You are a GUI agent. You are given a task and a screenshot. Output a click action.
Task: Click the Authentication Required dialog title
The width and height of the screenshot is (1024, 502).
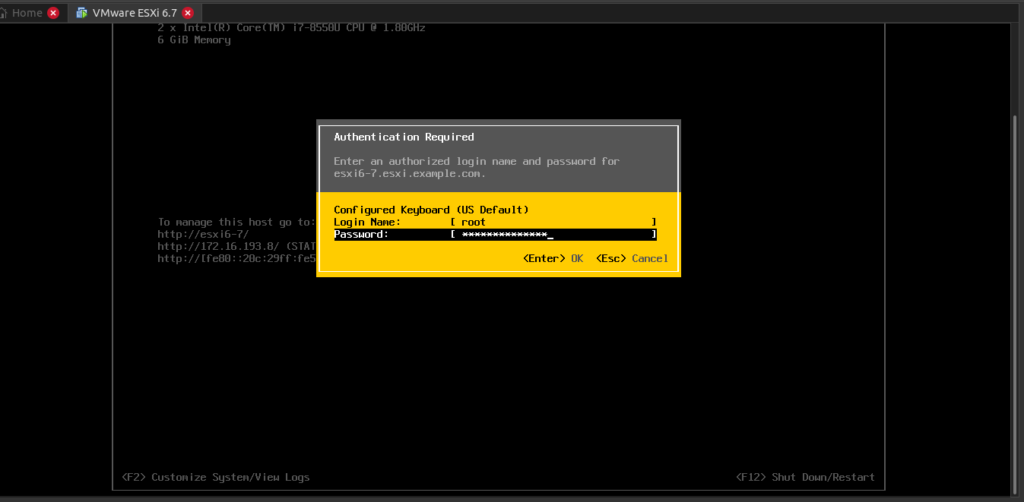coord(404,137)
